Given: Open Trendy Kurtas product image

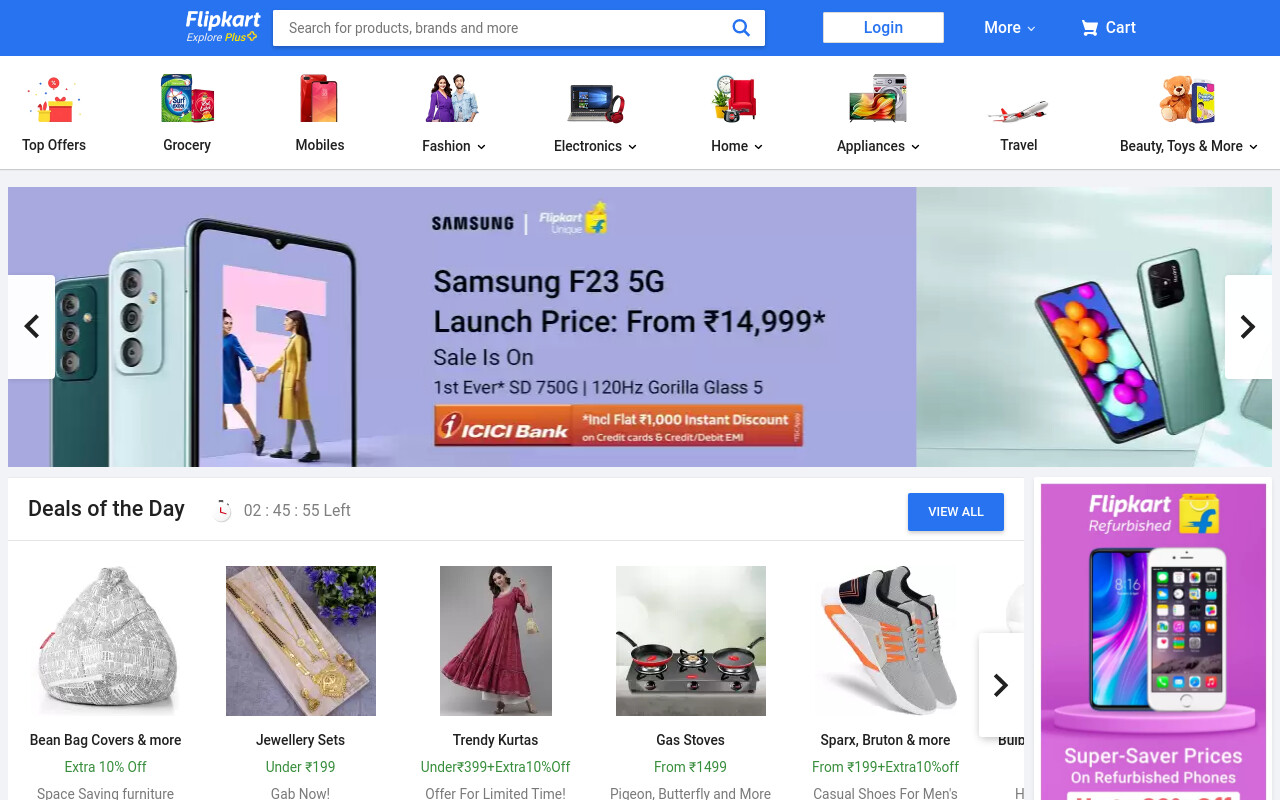Looking at the screenshot, I should pyautogui.click(x=496, y=641).
